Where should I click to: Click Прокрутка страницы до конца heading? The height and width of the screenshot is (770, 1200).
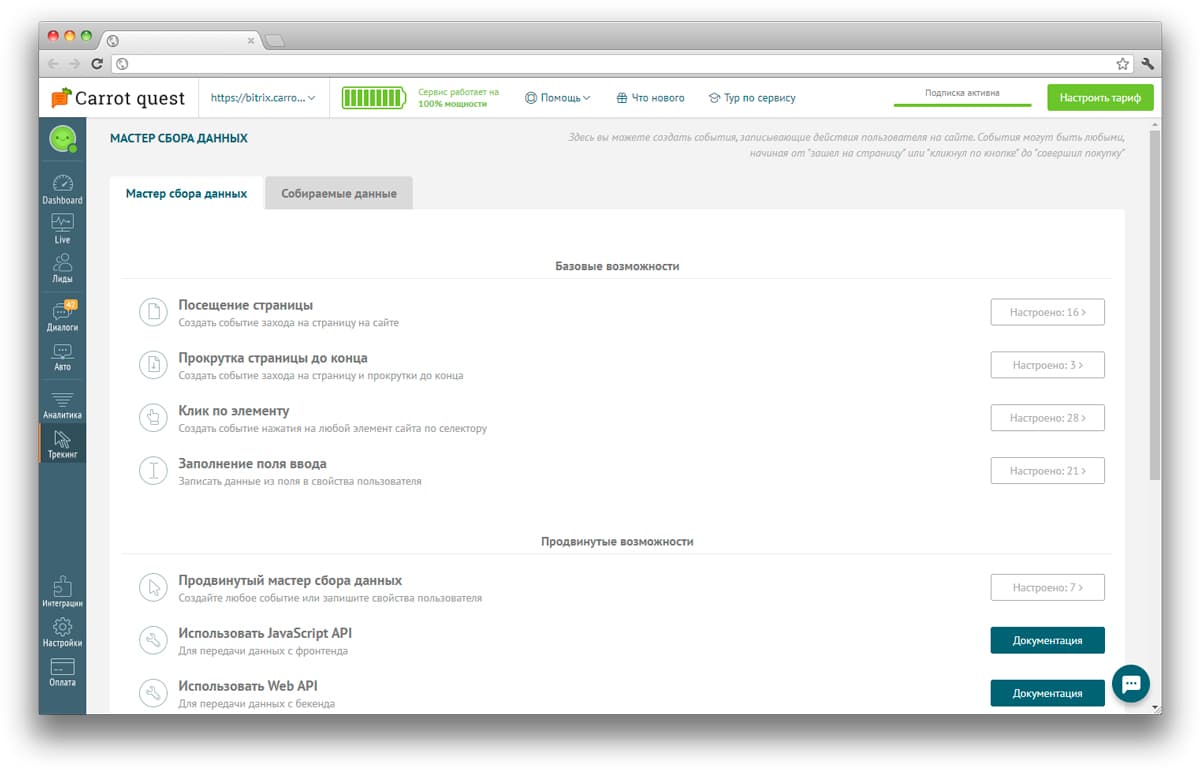273,358
